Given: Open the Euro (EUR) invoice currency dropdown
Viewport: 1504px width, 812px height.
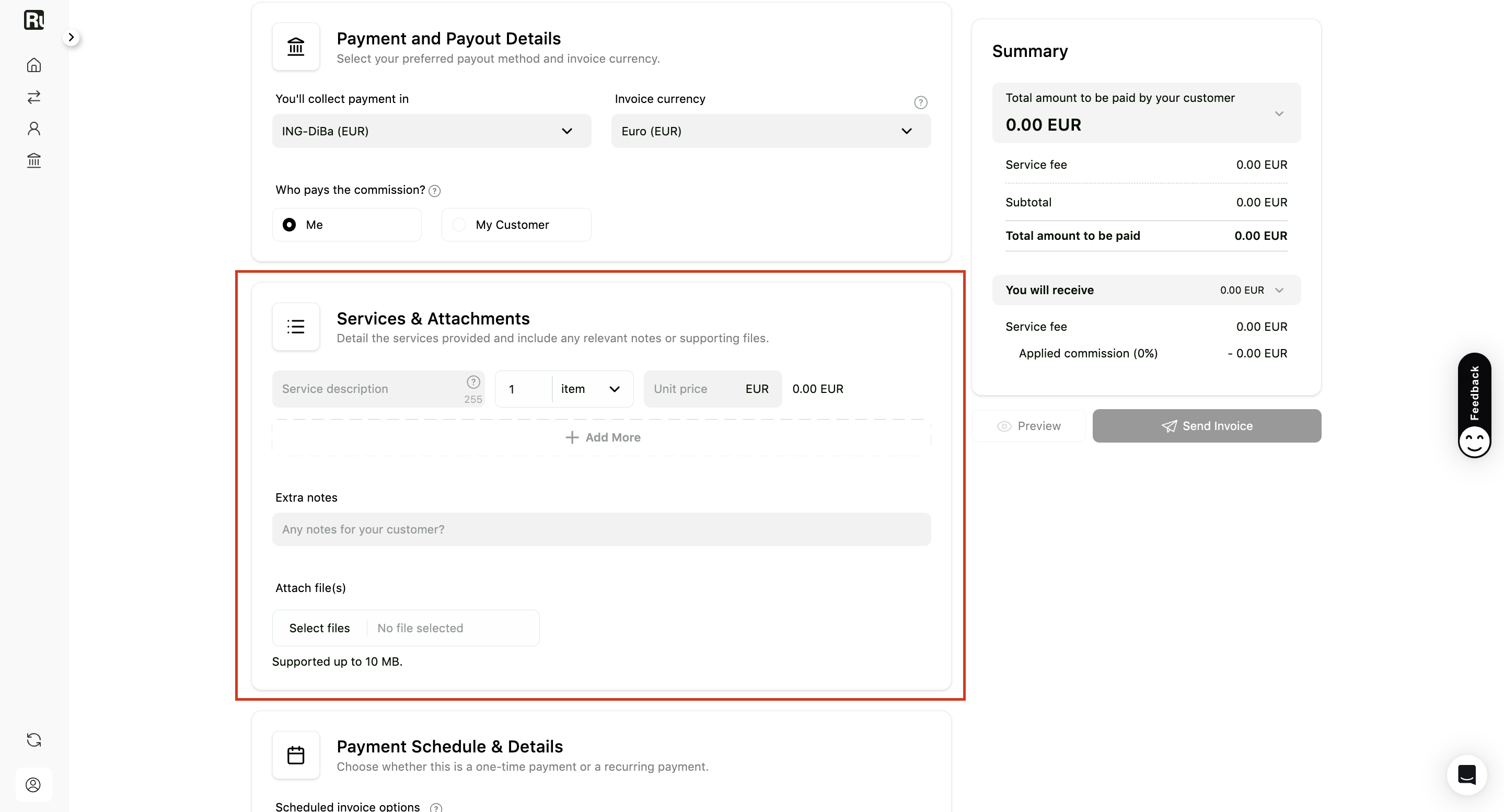Looking at the screenshot, I should (x=771, y=131).
